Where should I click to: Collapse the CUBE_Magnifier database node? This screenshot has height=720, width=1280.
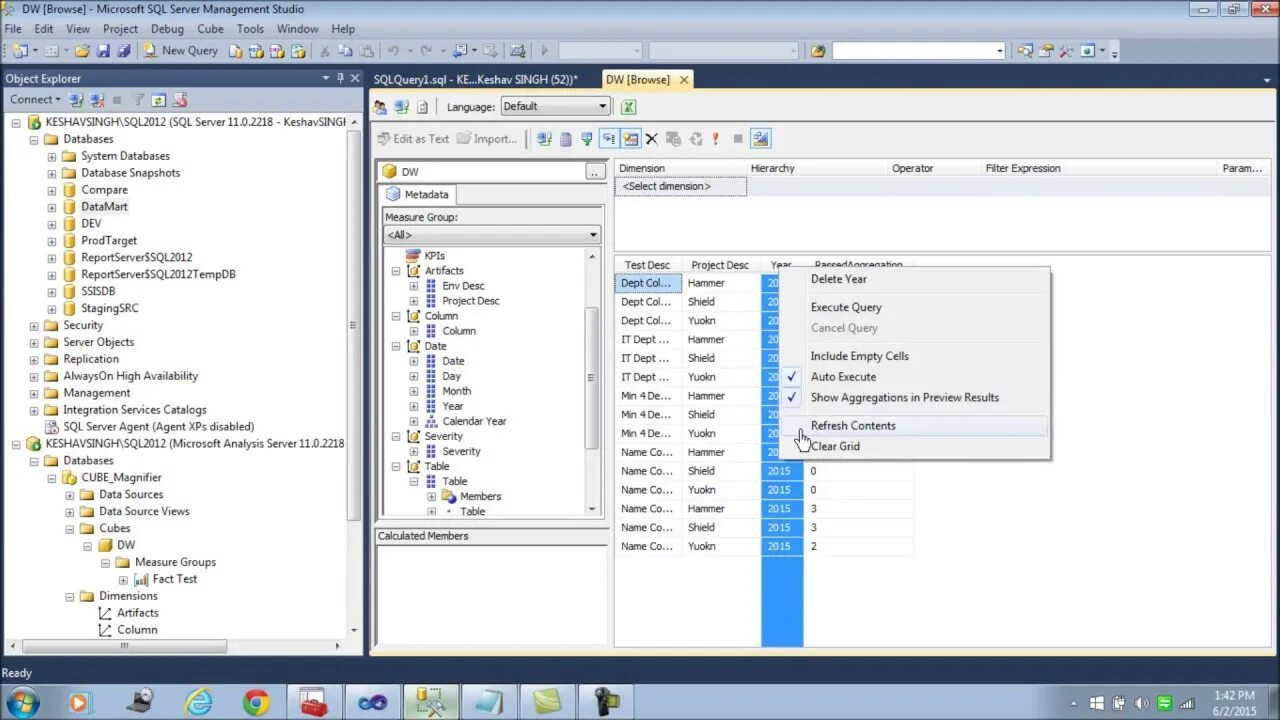(52, 478)
